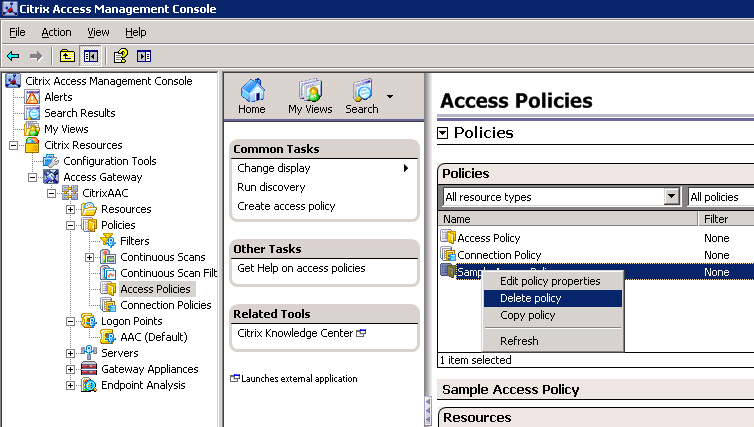
Task: Open the File menu
Action: click(17, 32)
